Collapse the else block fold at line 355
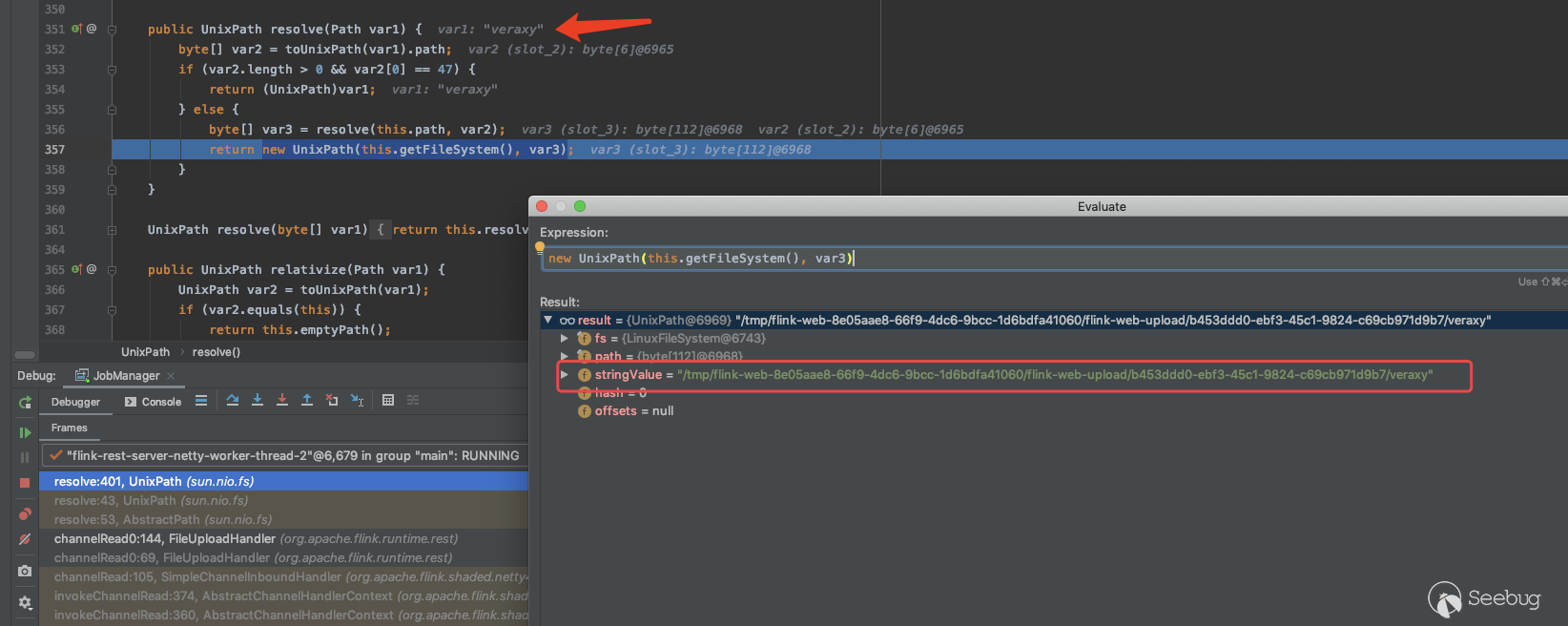 pyautogui.click(x=112, y=110)
